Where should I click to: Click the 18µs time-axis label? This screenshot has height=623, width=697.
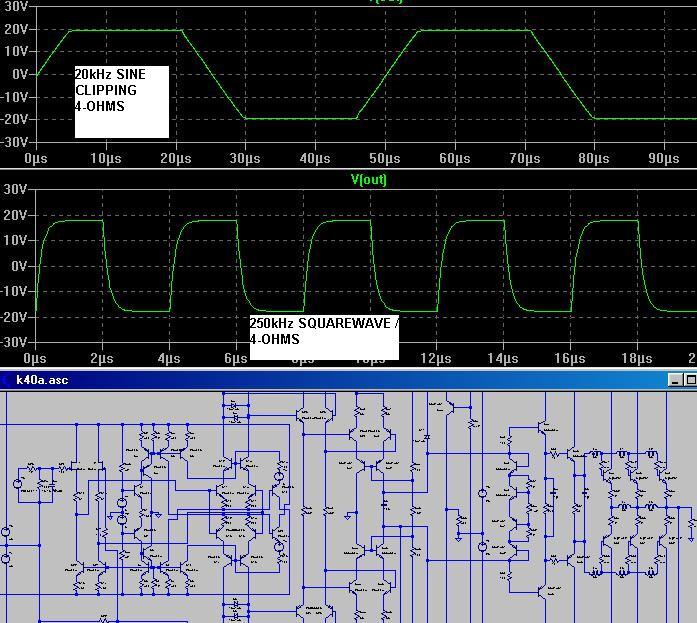pyautogui.click(x=637, y=359)
